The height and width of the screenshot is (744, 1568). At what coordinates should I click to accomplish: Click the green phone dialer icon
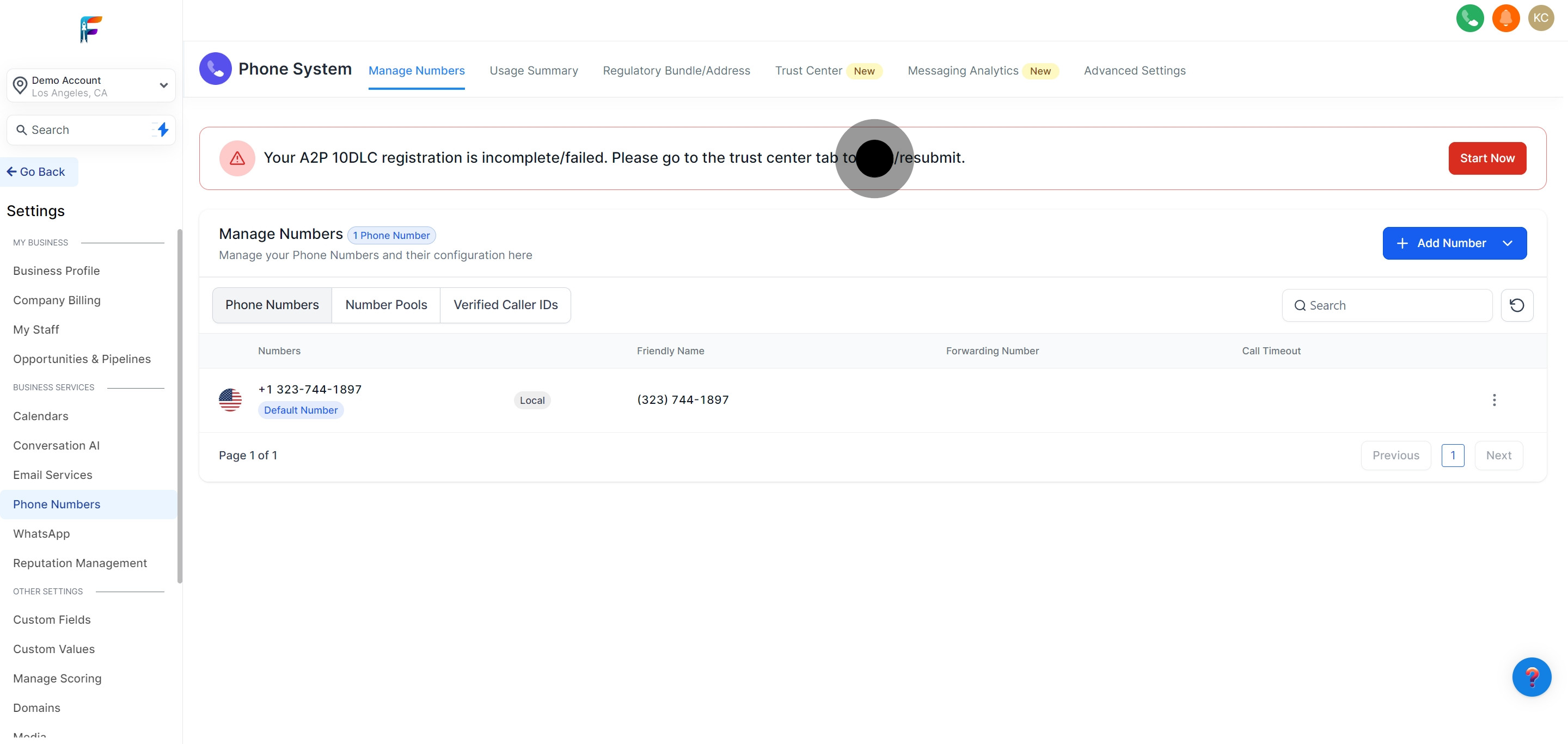click(1469, 19)
